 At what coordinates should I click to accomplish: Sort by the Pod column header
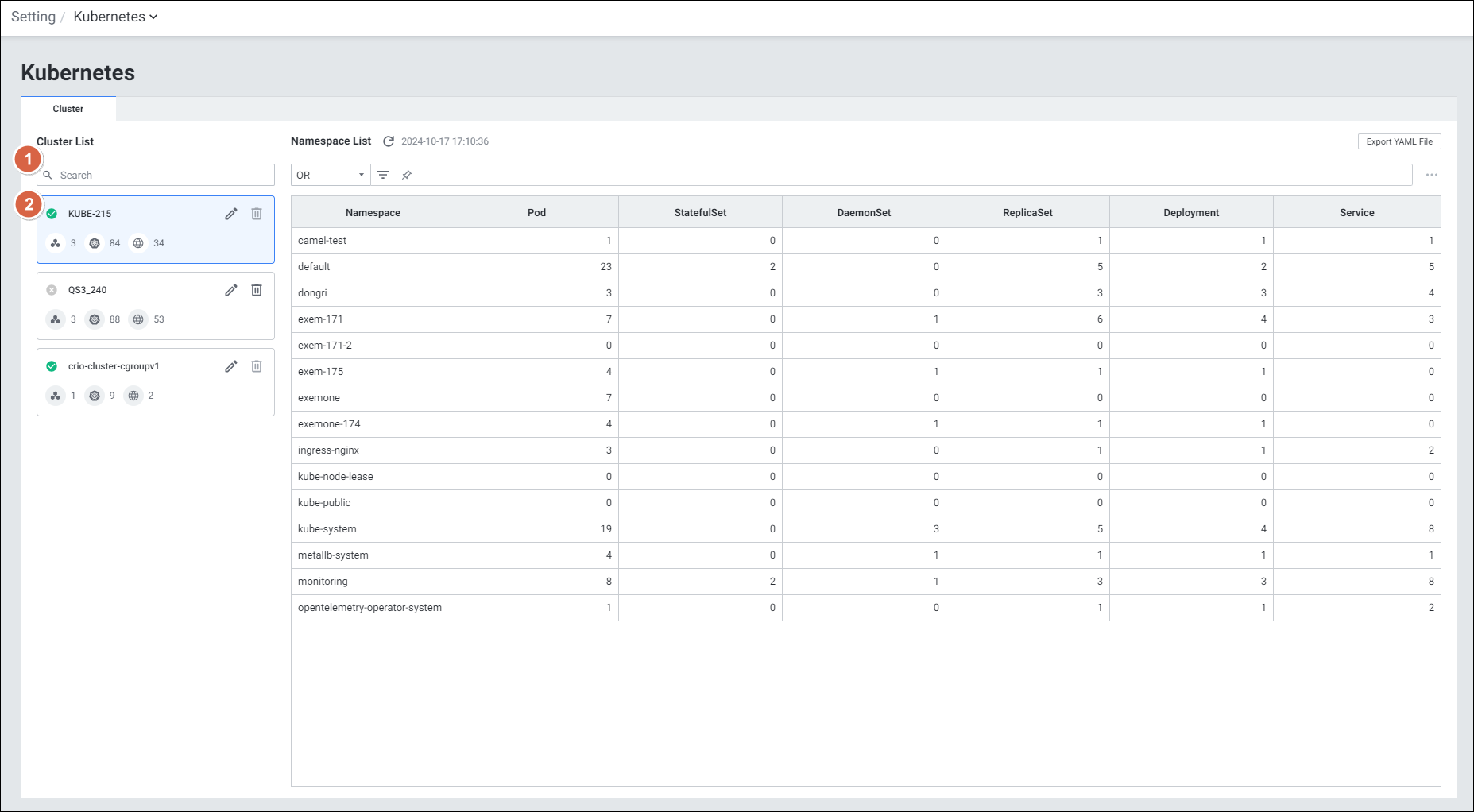[x=536, y=212]
